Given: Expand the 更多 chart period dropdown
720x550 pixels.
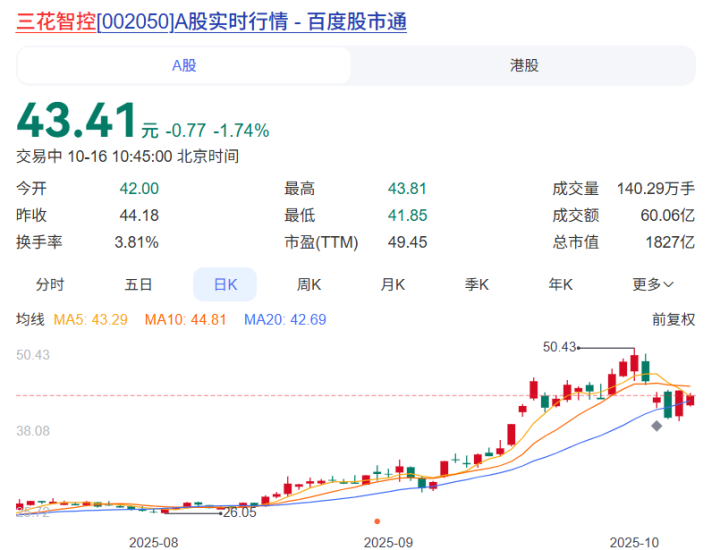Looking at the screenshot, I should [x=652, y=284].
